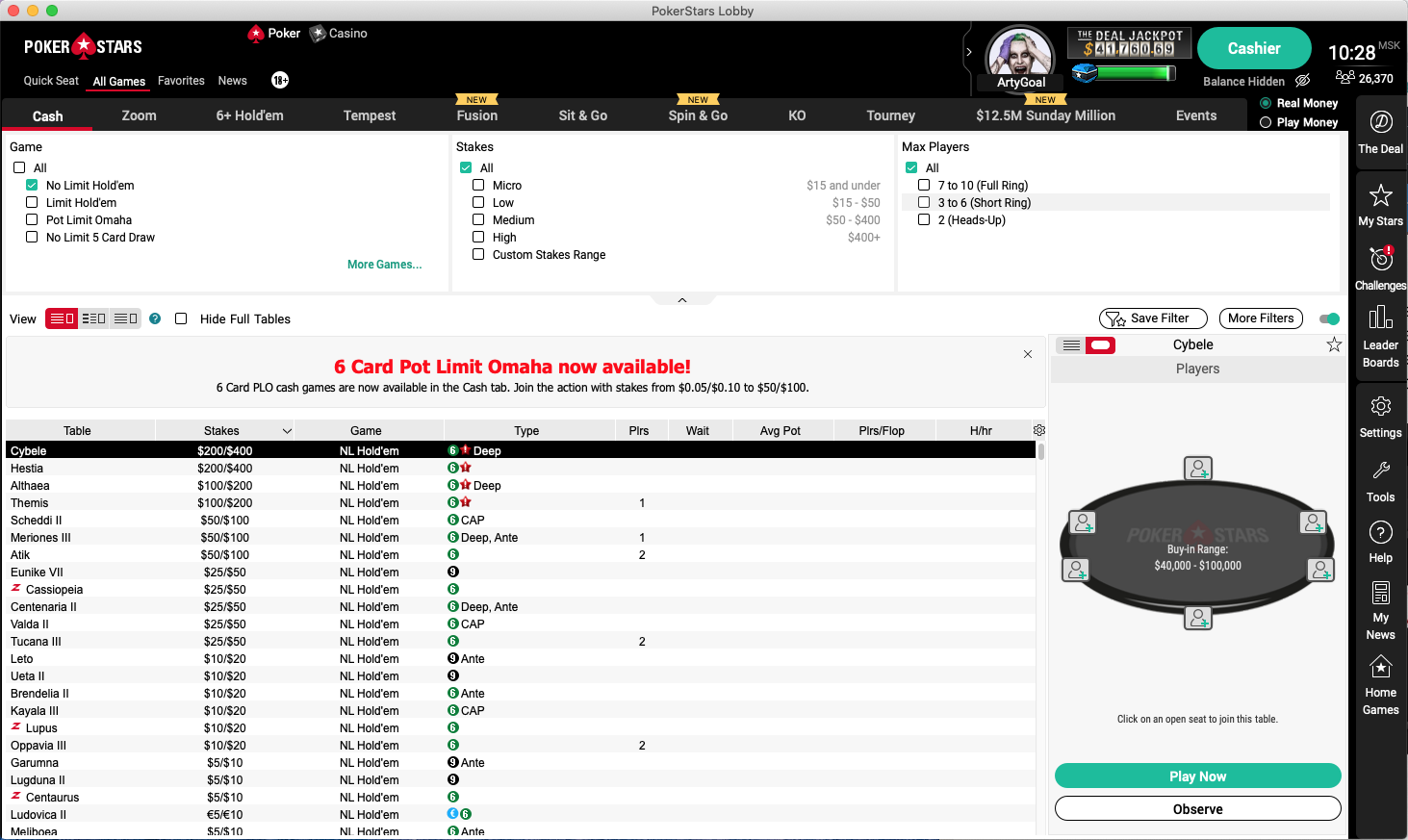
Task: Click the Cashier button
Action: coord(1253,48)
